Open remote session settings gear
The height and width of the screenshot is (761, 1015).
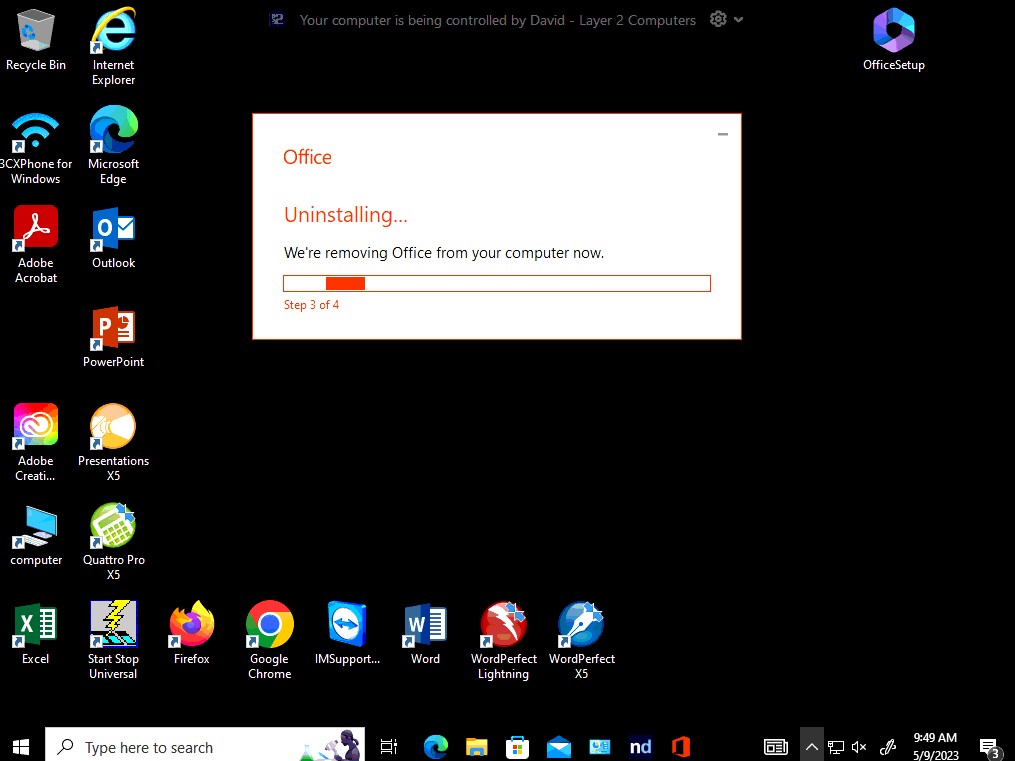pyautogui.click(x=718, y=19)
